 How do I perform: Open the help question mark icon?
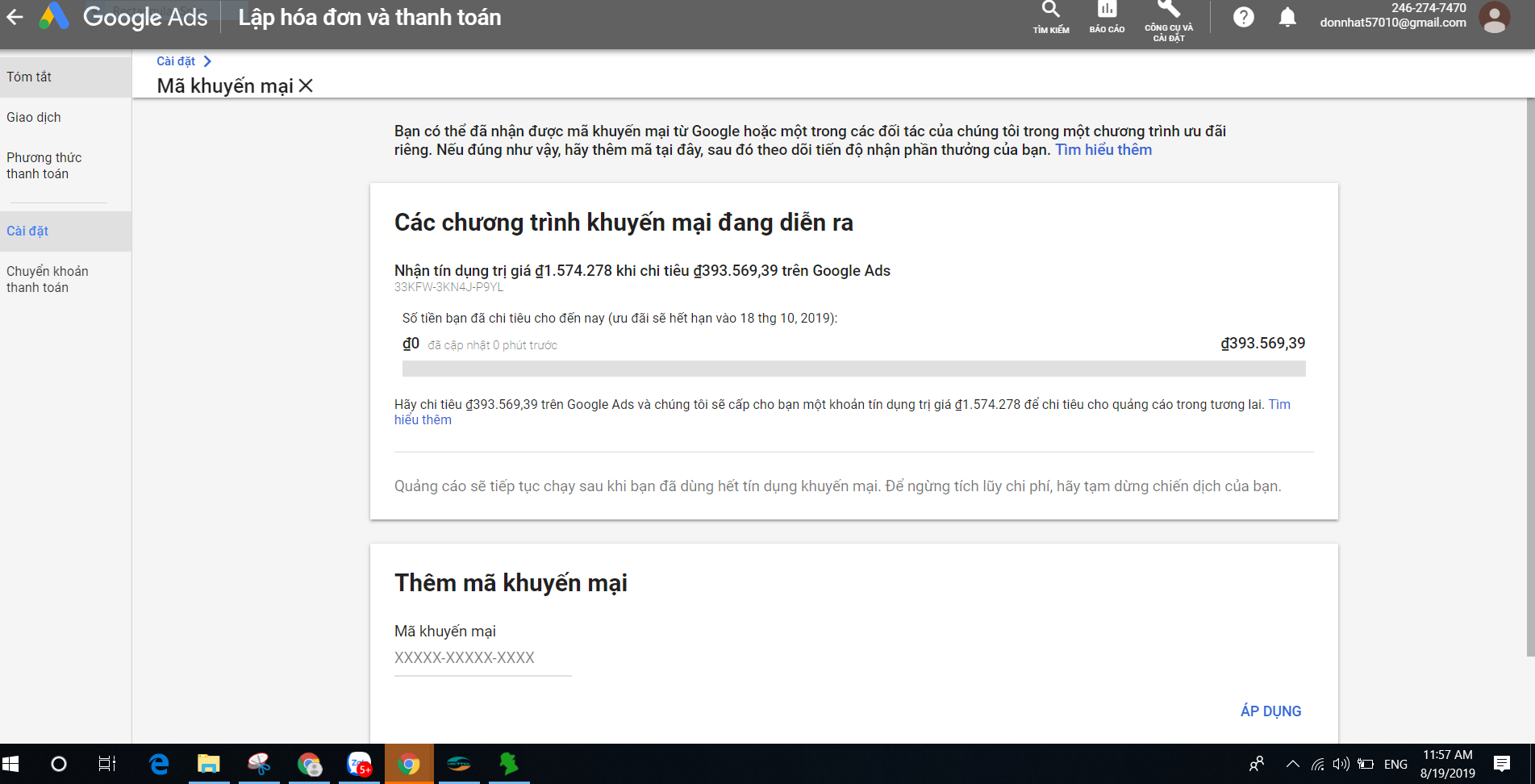click(x=1244, y=17)
